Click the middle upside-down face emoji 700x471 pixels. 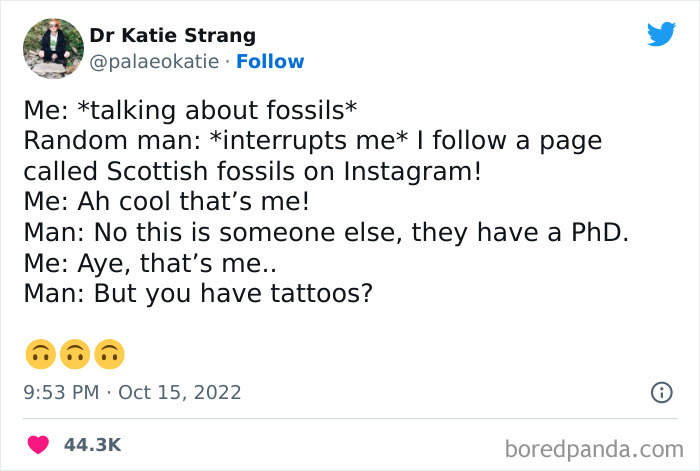tap(75, 354)
